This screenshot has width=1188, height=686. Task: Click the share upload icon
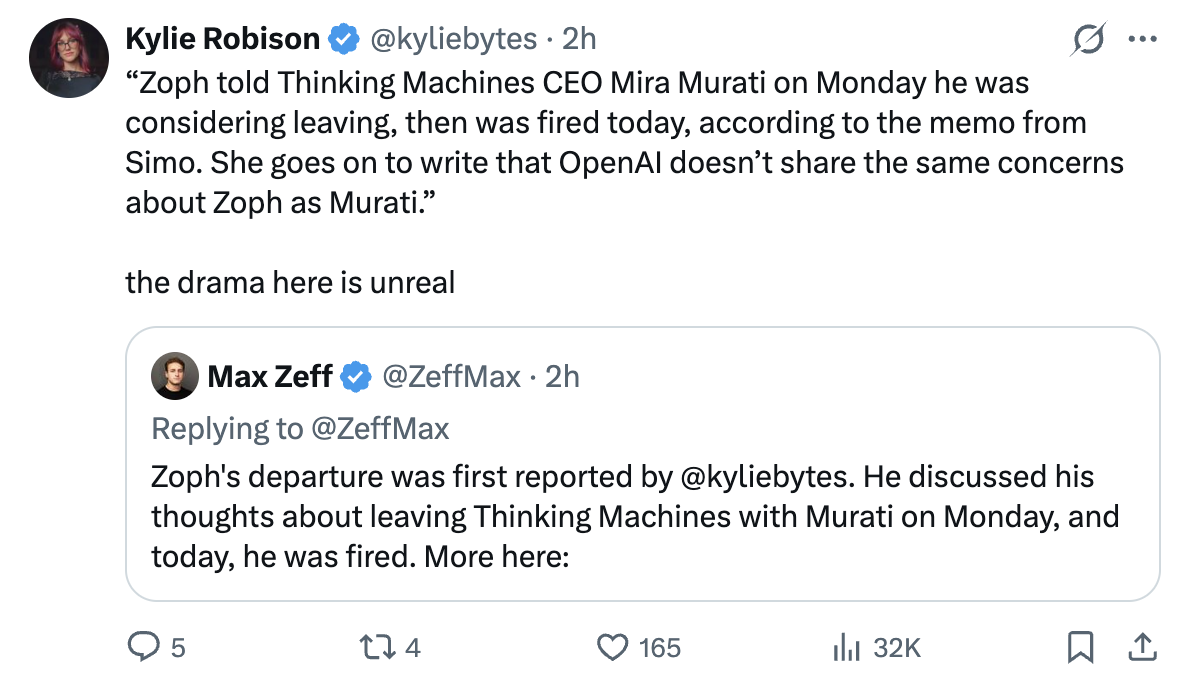(1140, 648)
